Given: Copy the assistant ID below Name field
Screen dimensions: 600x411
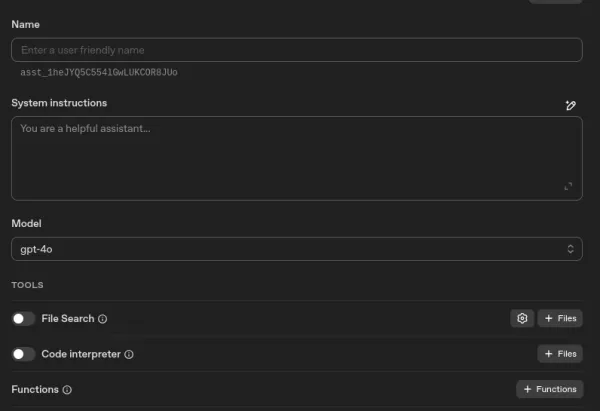Looking at the screenshot, I should 99,72.
